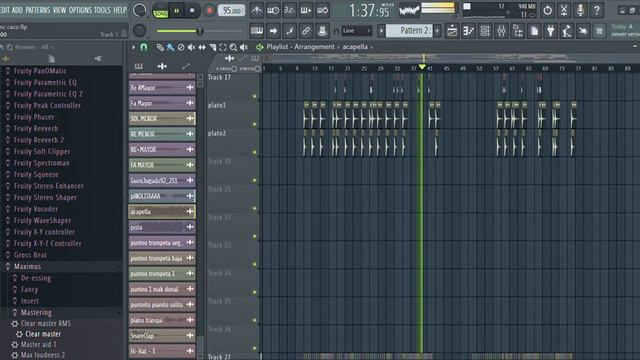Open the Line snap dropdown

[357, 31]
